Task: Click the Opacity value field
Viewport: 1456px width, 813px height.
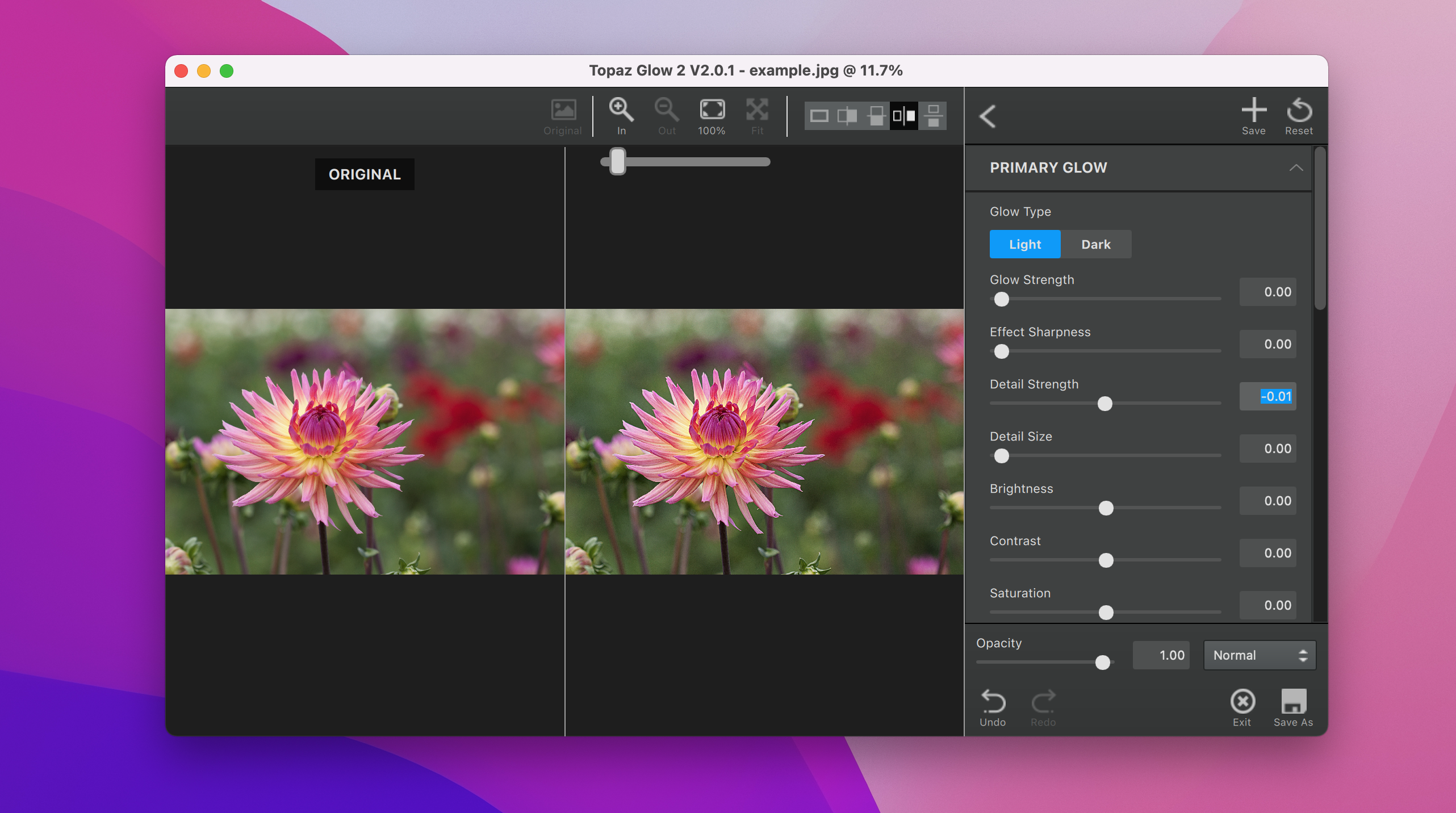Action: pos(1161,655)
